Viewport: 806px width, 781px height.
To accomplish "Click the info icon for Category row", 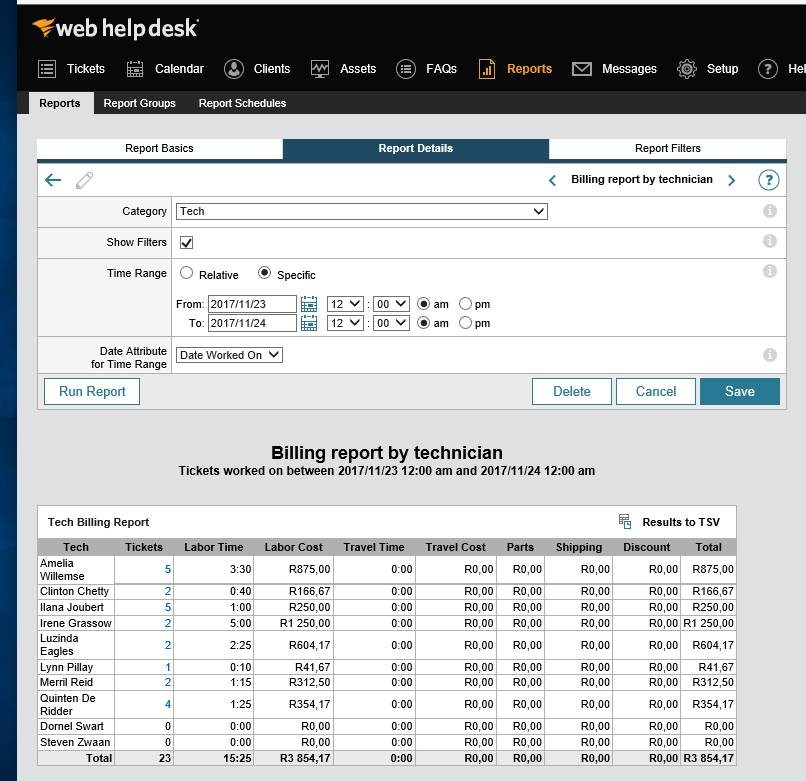I will [770, 211].
